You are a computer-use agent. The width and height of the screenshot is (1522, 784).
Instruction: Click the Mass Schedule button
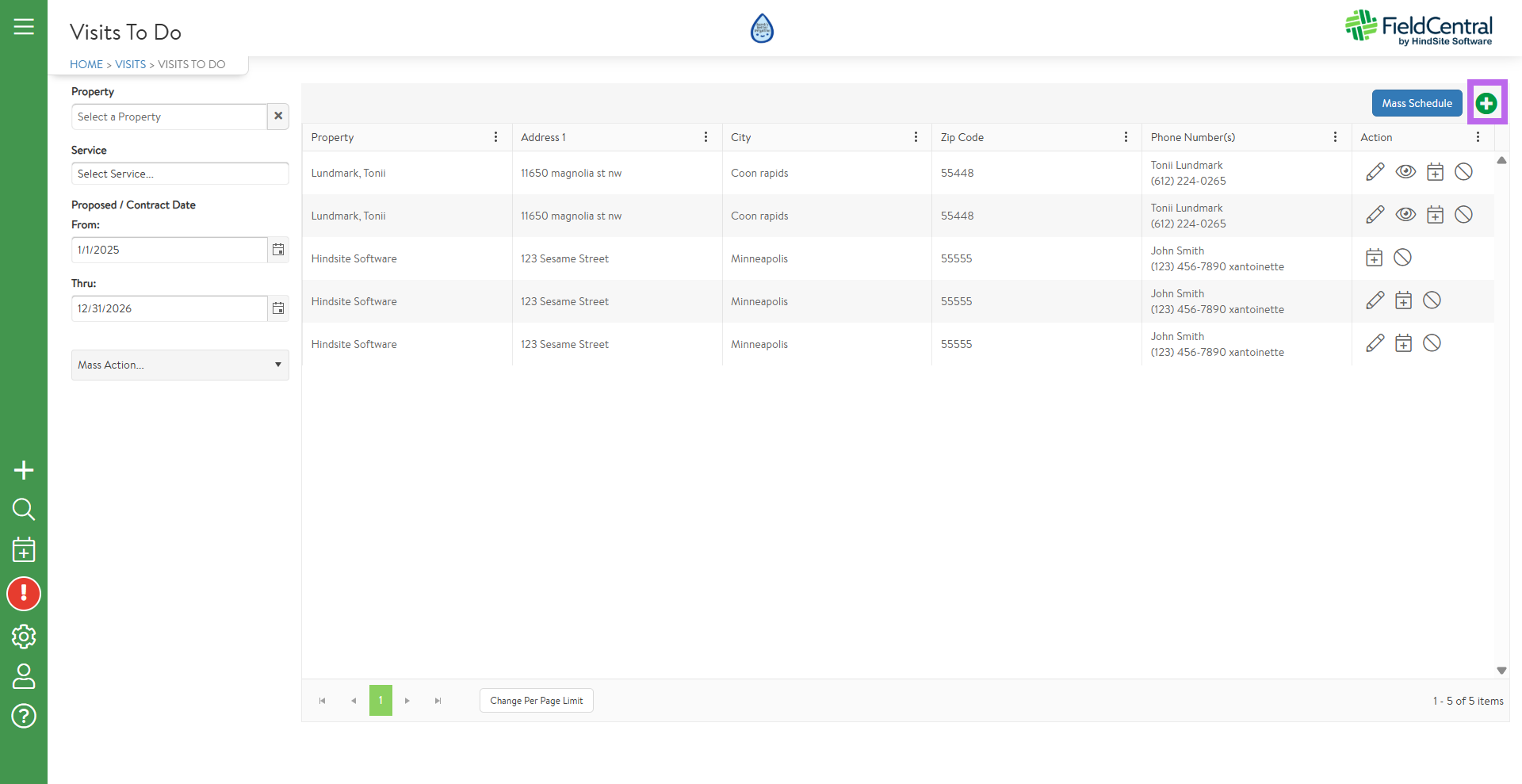[1417, 103]
